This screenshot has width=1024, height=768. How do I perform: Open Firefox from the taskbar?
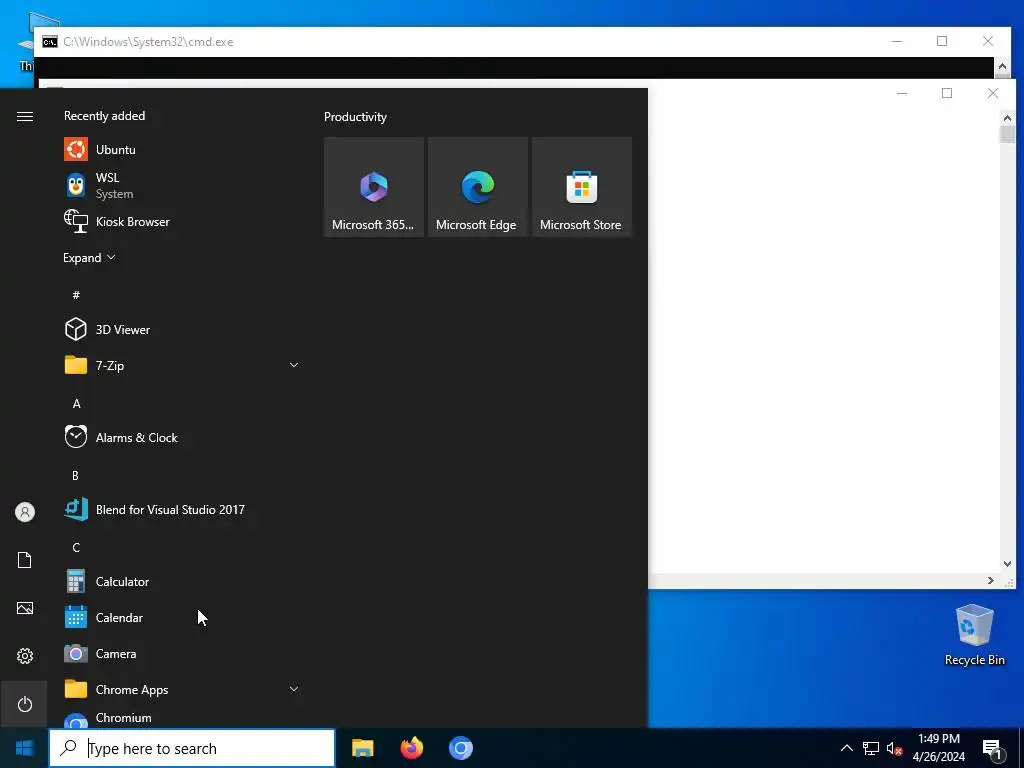[412, 748]
